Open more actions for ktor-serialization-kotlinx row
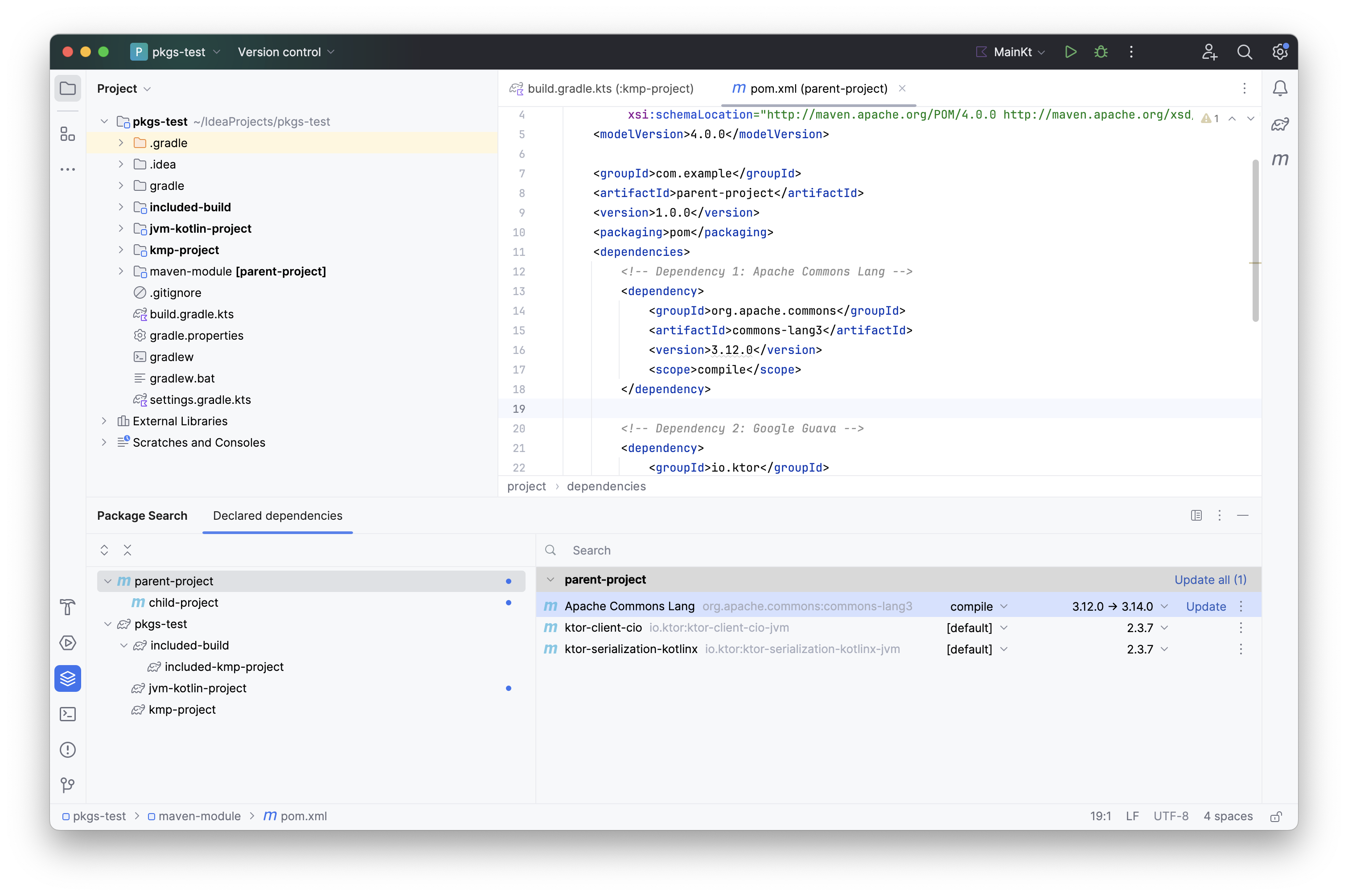Screen dimensions: 1348x896 coord(1241,649)
